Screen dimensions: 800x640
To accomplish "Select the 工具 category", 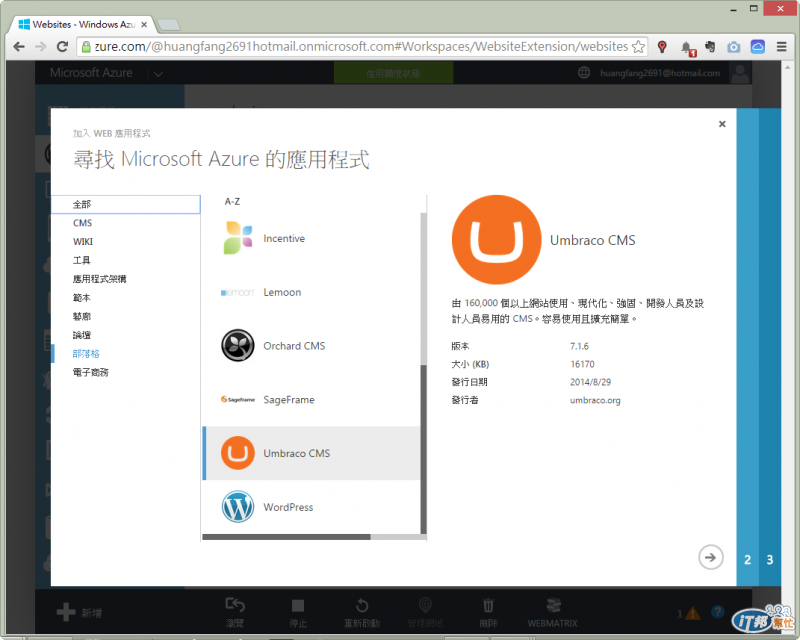I will tap(126, 260).
